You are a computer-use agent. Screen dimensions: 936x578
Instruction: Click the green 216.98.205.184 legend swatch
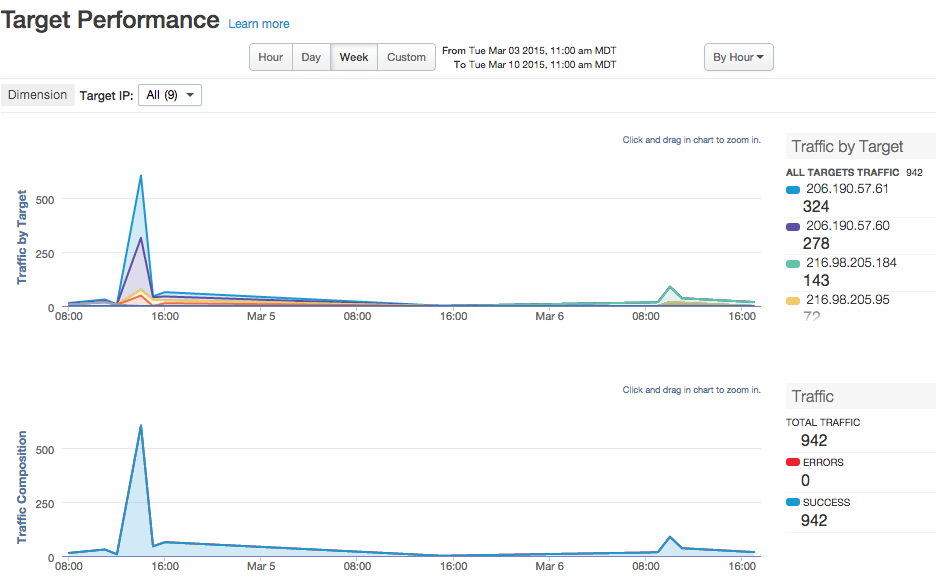point(793,263)
